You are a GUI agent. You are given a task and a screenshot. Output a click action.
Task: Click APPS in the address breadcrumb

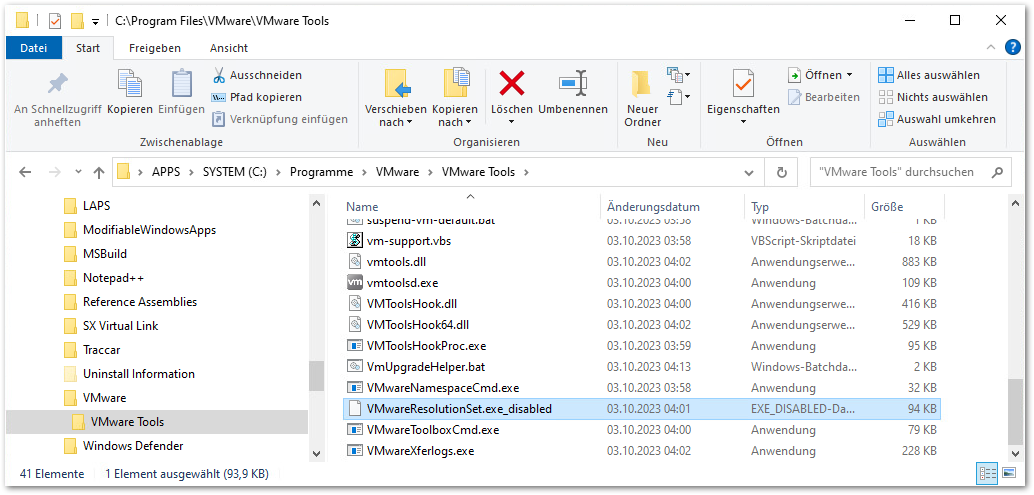(x=166, y=172)
